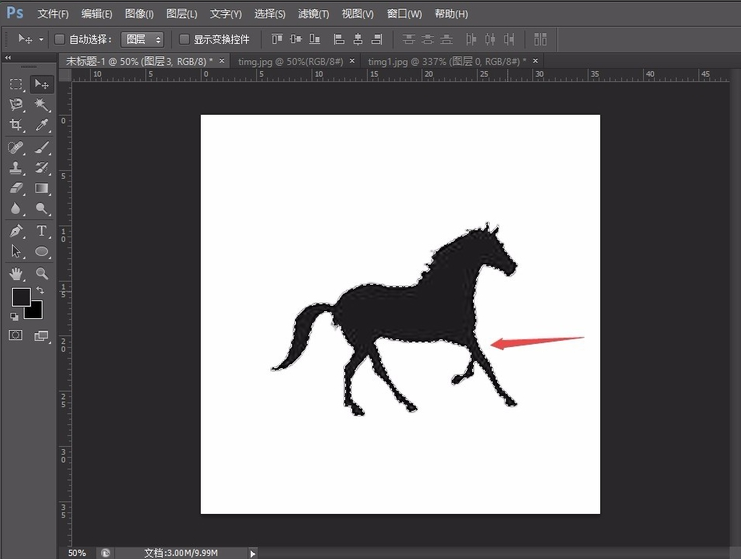Swap foreground and background colors

(x=40, y=291)
